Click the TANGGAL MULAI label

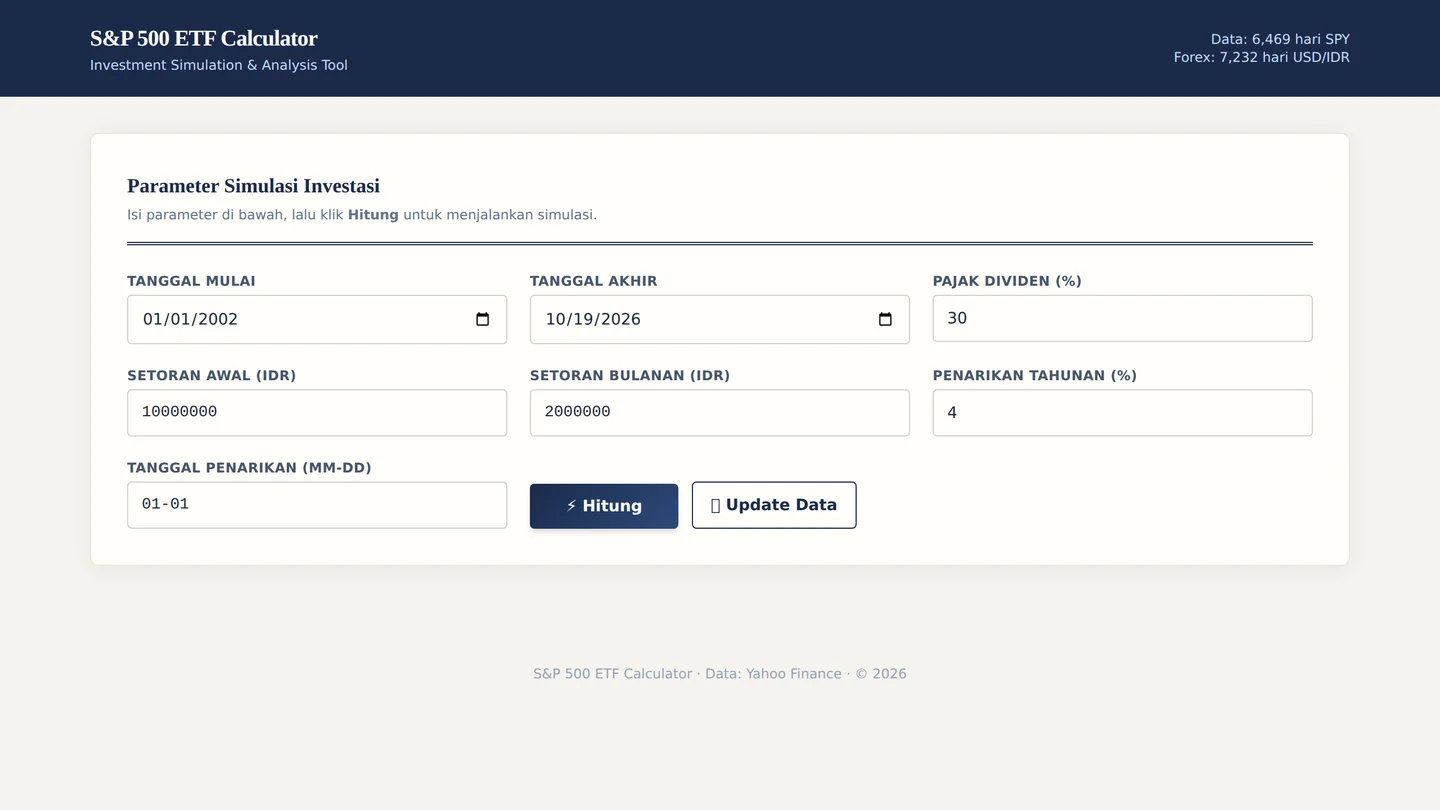[x=191, y=281]
